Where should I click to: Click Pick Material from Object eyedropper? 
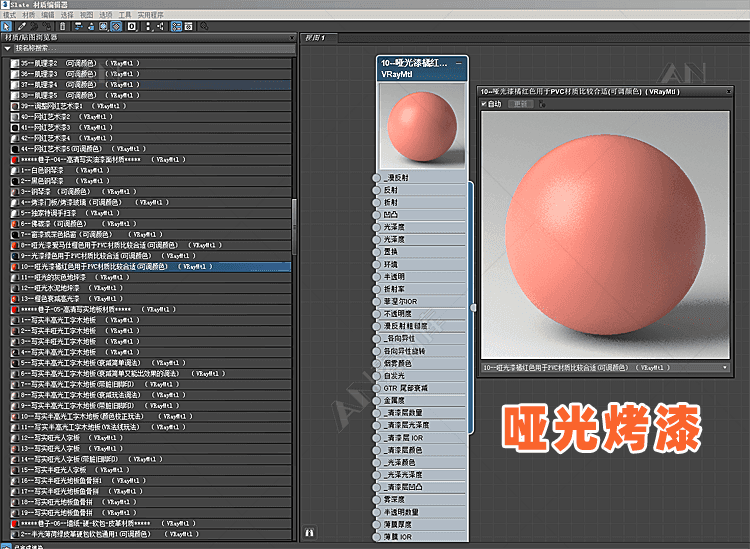click(x=22, y=26)
